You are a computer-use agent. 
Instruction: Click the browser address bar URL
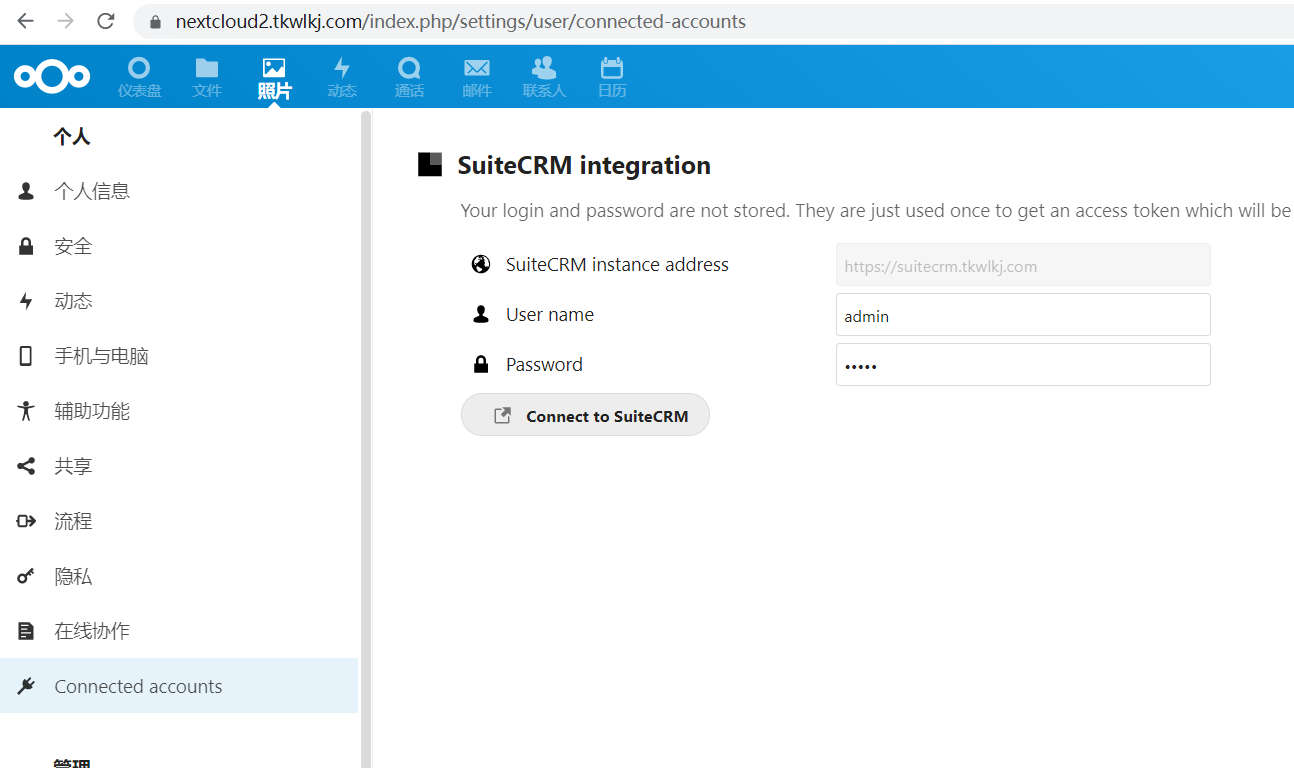[x=460, y=21]
